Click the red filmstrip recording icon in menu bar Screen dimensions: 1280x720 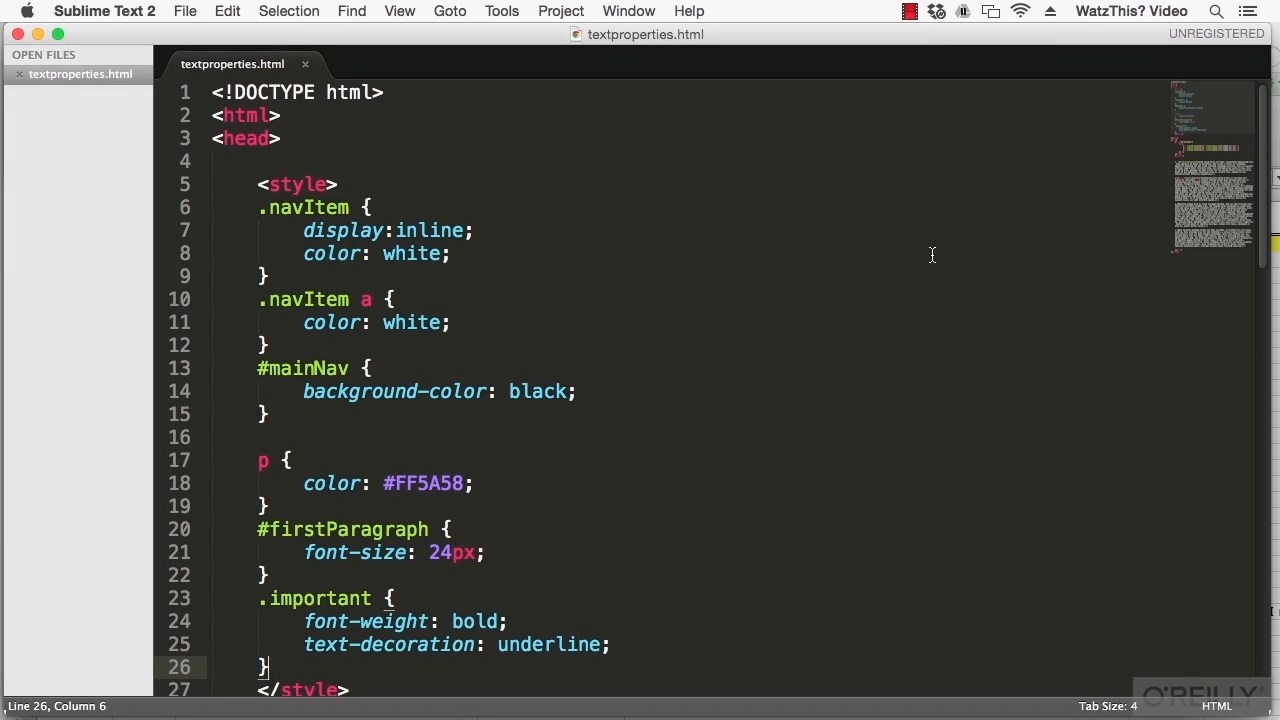click(x=910, y=11)
